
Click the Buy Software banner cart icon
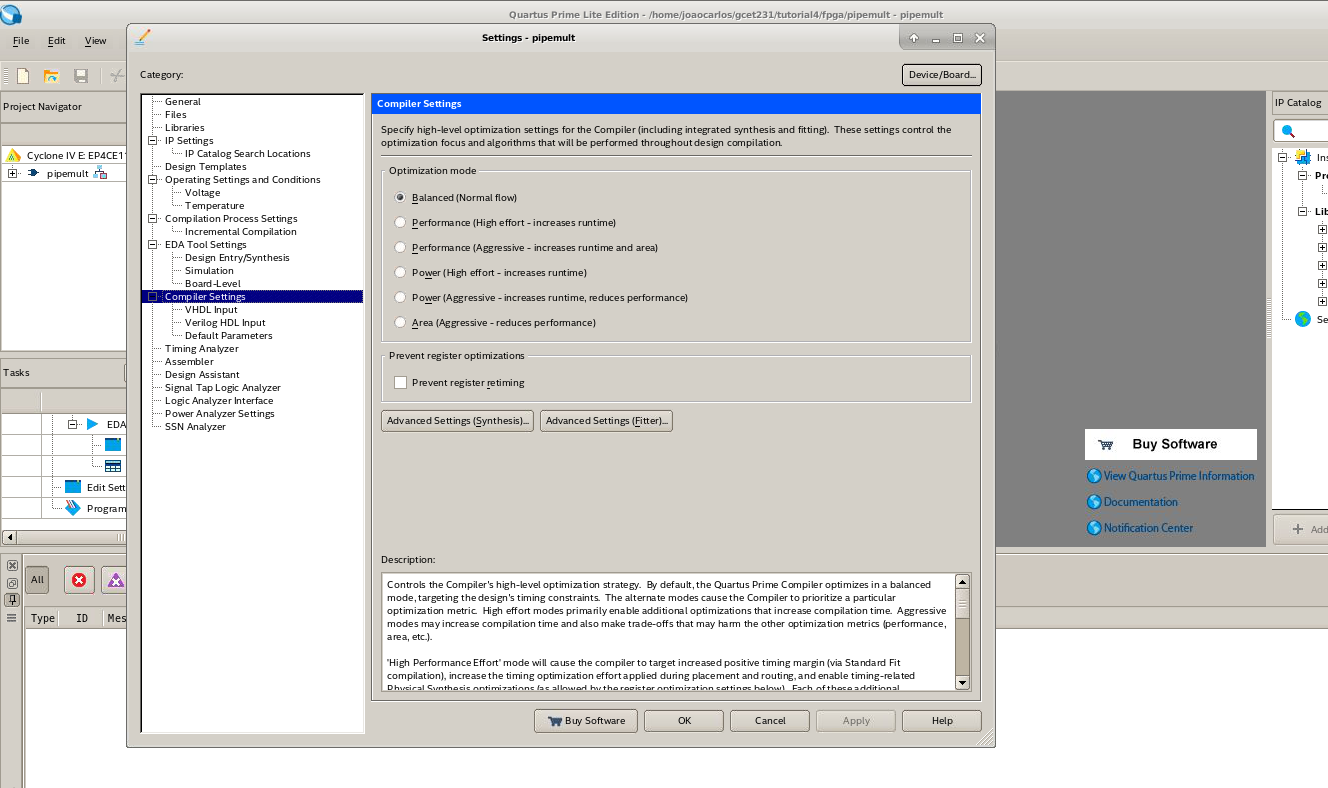[x=1105, y=445]
